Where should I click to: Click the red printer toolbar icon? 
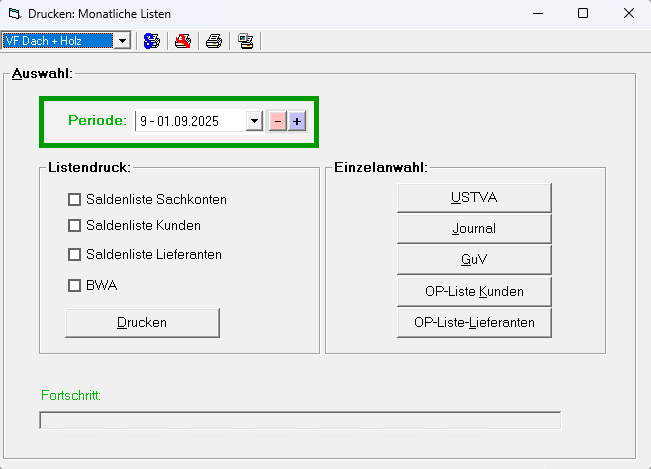183,41
